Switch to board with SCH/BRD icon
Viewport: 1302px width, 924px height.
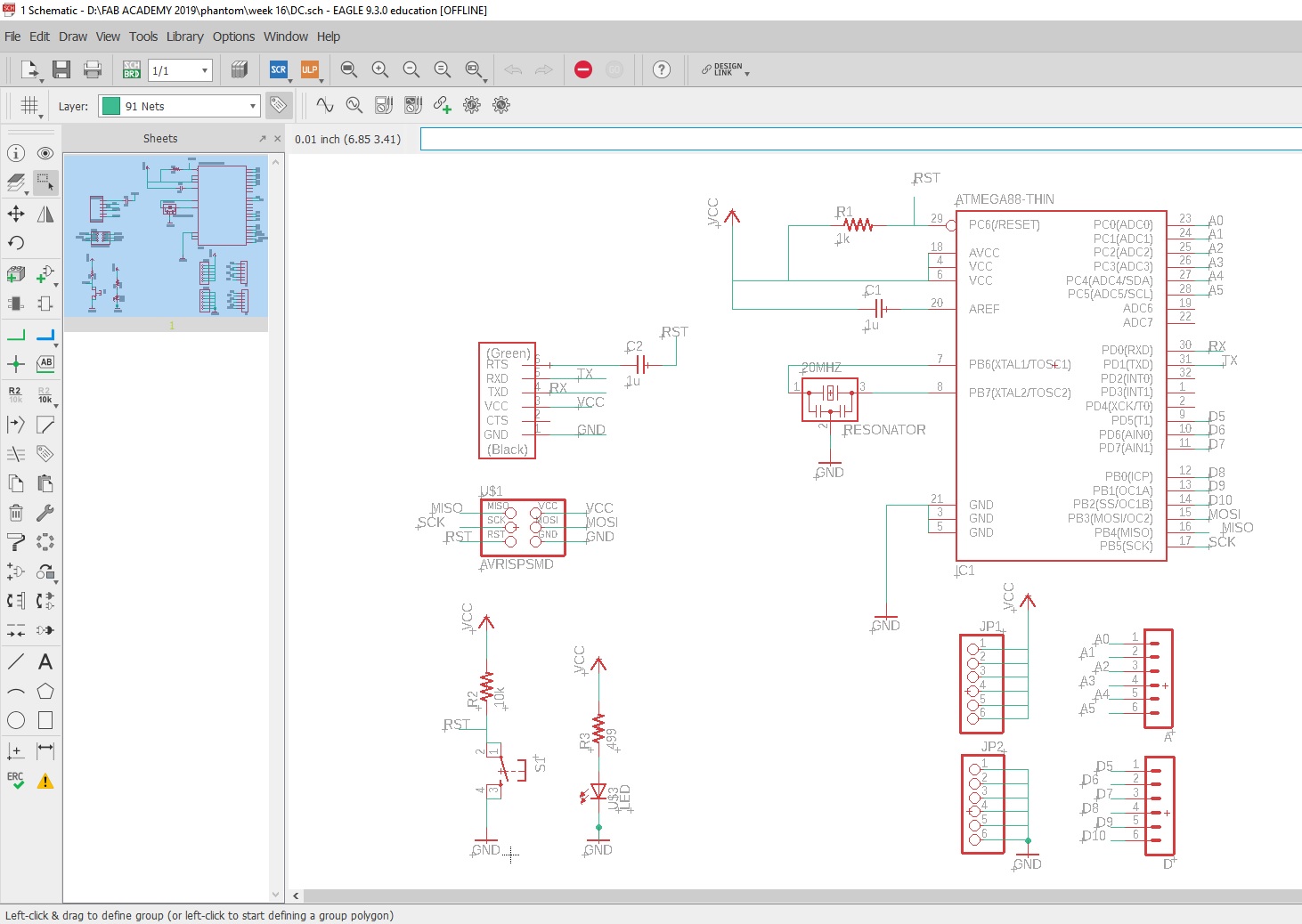[132, 69]
